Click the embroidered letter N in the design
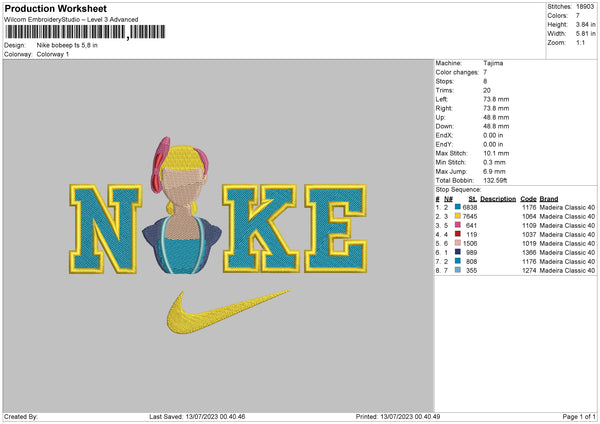The image size is (600, 424). point(105,229)
